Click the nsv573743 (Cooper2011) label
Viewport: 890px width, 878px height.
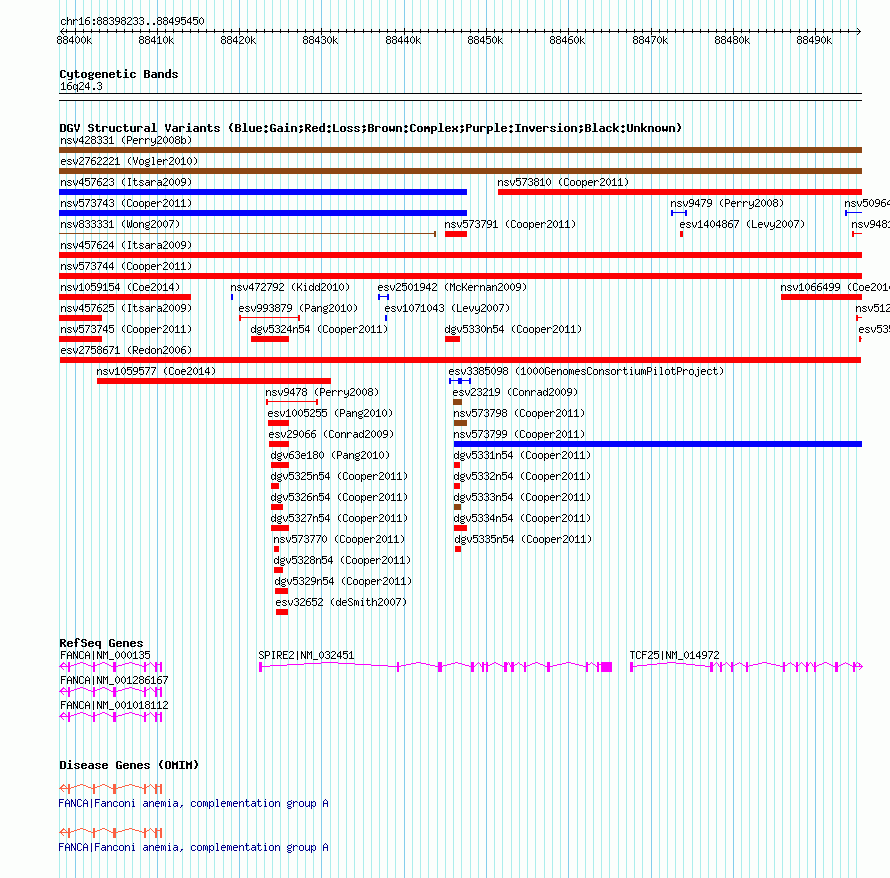(126, 203)
